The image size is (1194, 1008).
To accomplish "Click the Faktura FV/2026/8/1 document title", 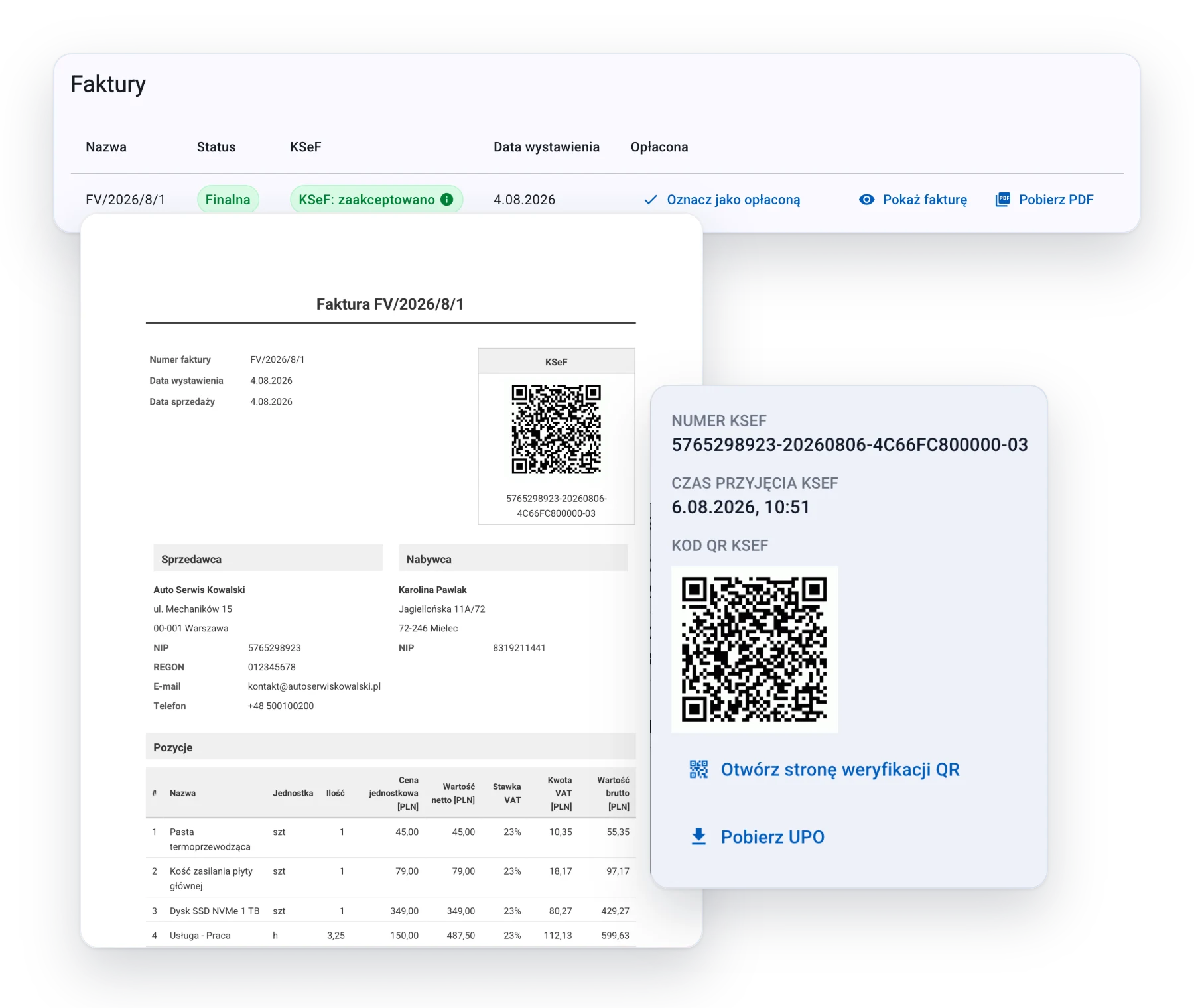I will 390,304.
